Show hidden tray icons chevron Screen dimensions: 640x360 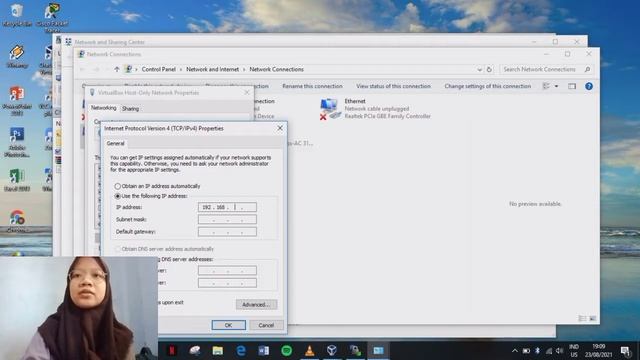tap(515, 351)
